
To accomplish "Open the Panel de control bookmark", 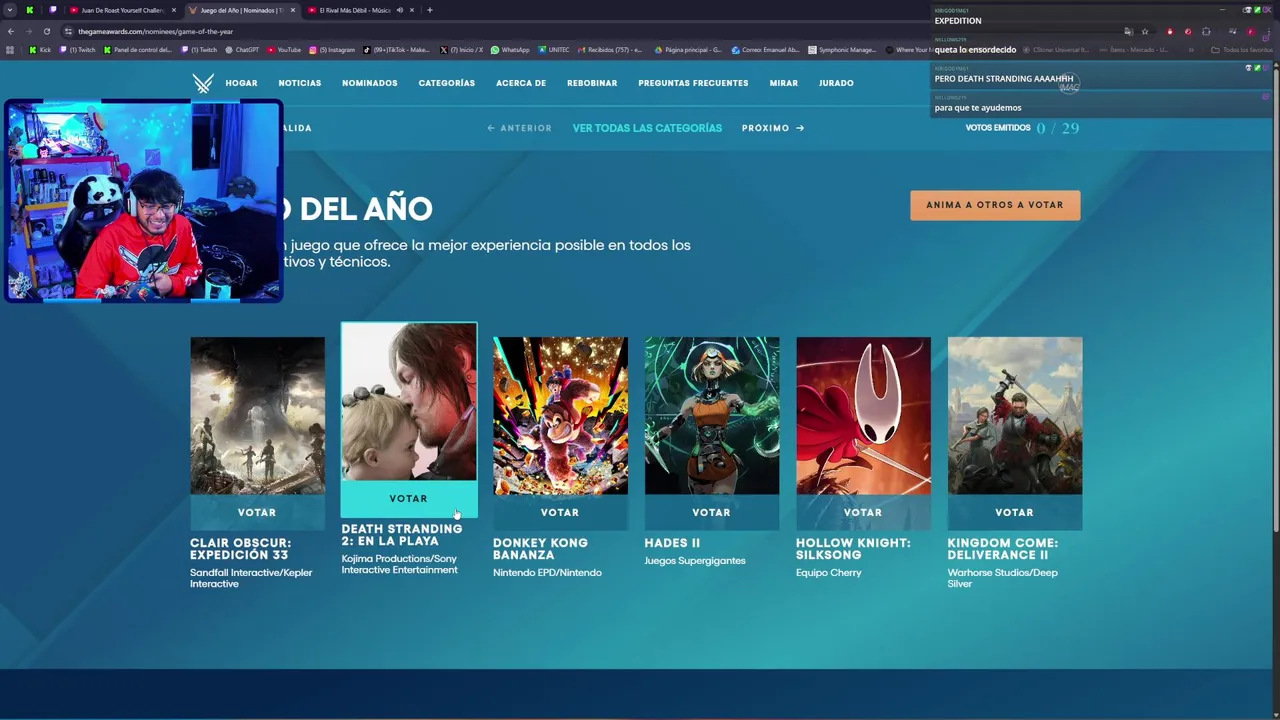I will pos(136,50).
